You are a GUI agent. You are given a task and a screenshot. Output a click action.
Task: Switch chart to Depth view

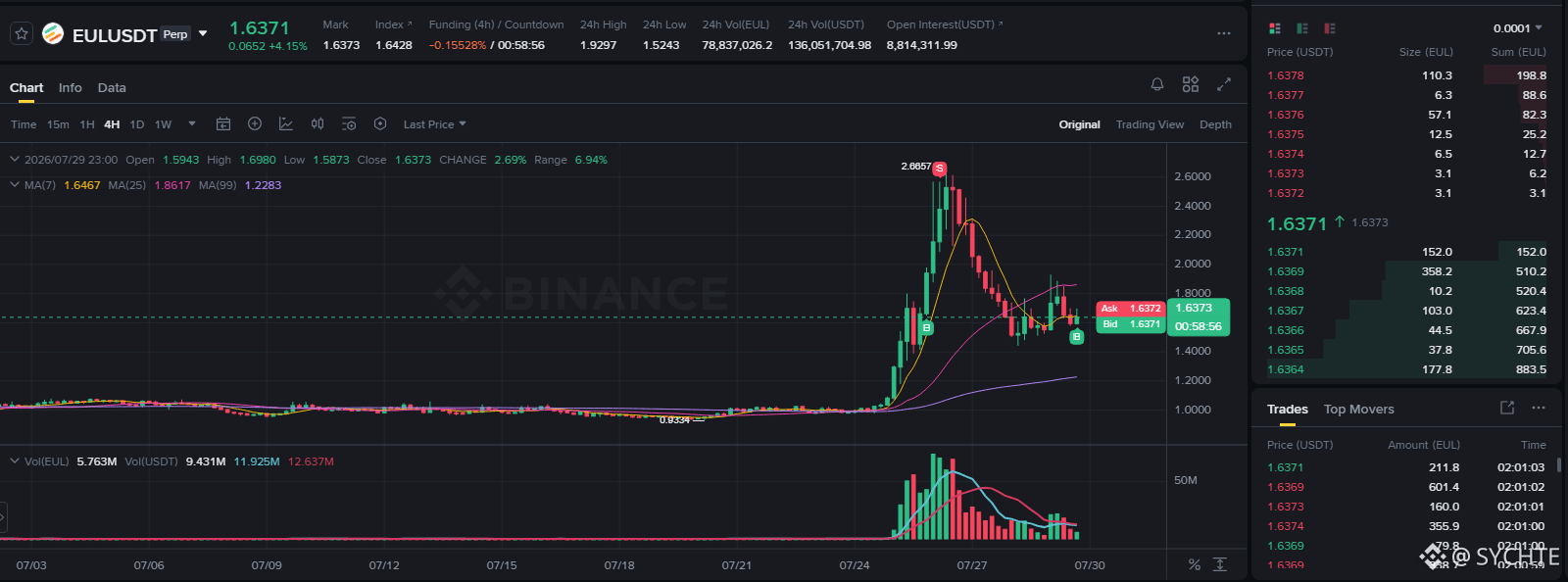coord(1215,124)
